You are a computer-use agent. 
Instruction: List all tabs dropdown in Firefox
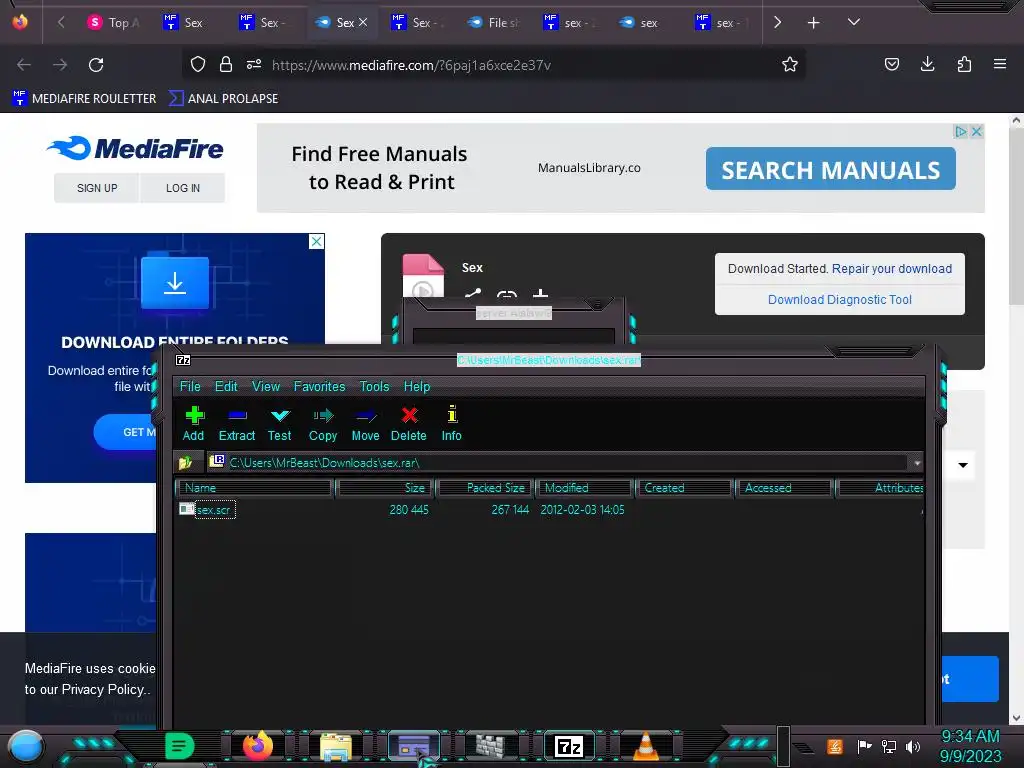coord(854,22)
